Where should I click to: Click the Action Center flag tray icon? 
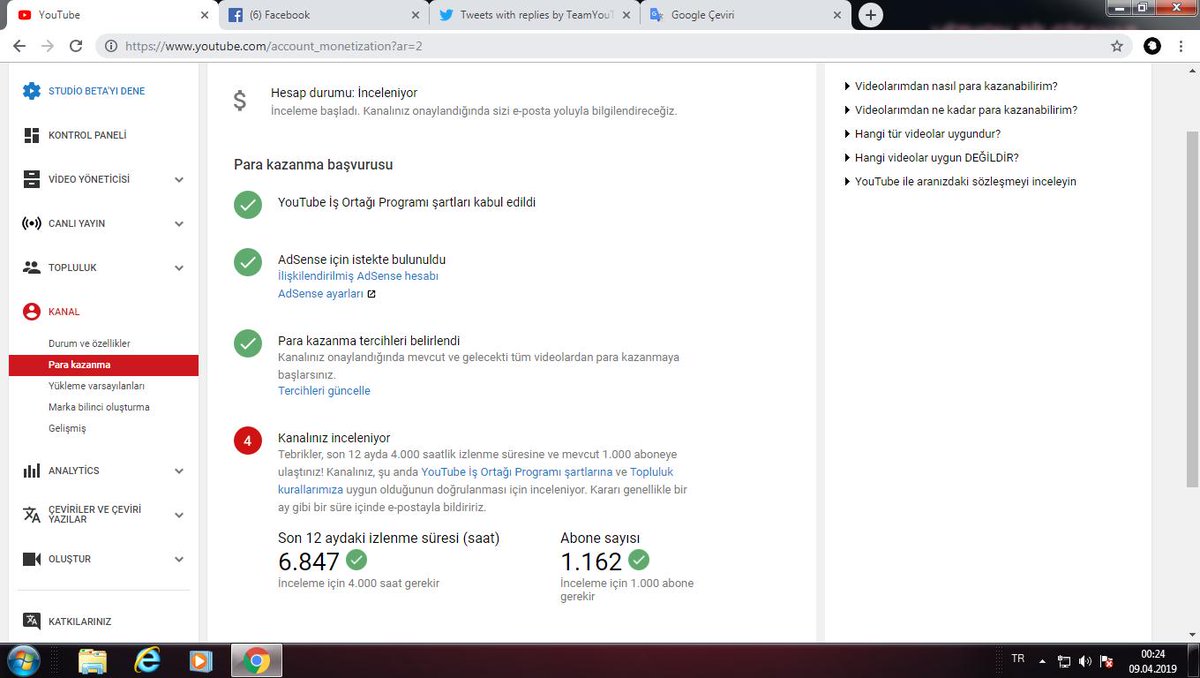point(1107,661)
